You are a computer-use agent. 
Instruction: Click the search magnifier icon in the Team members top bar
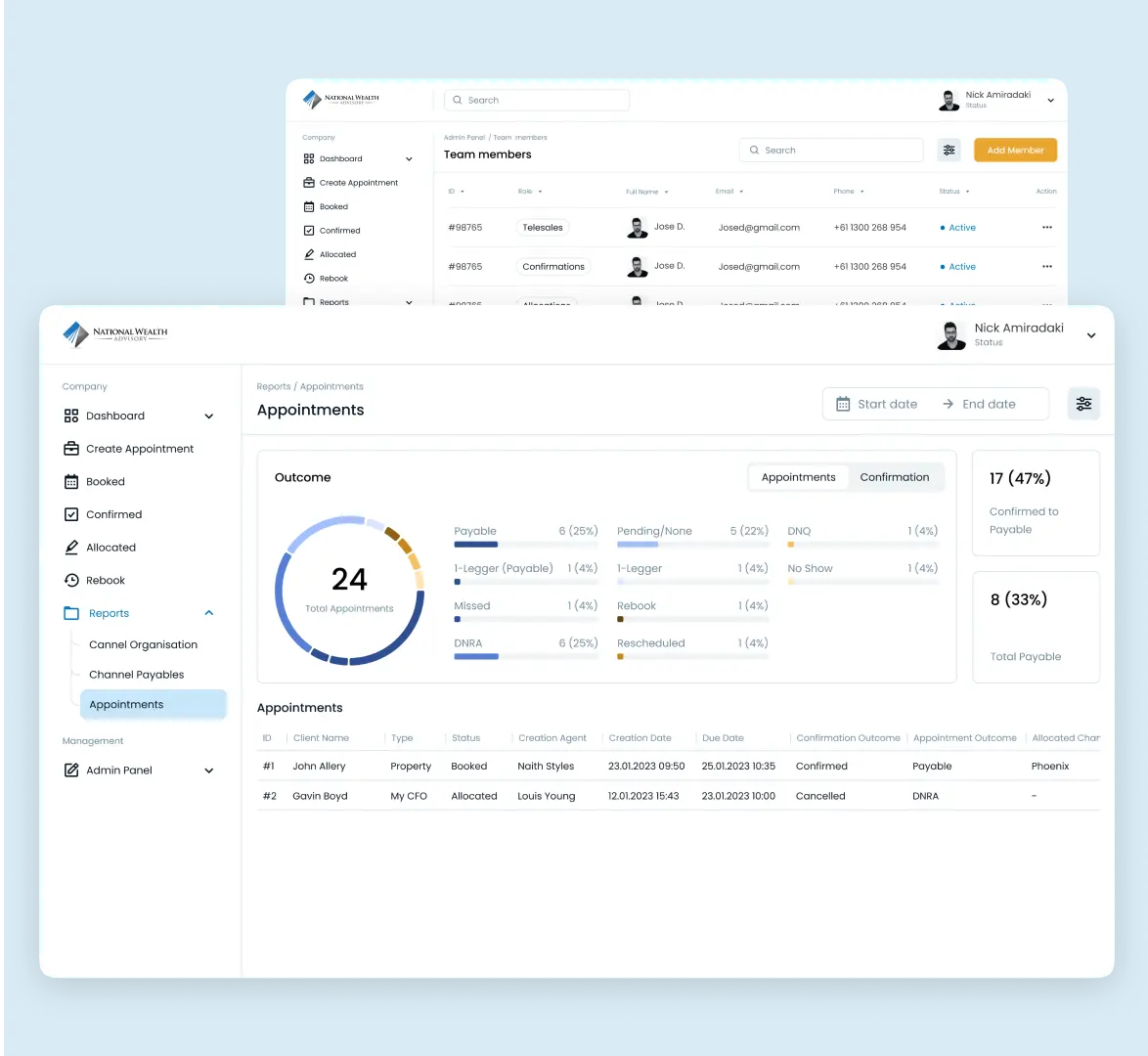tap(458, 101)
